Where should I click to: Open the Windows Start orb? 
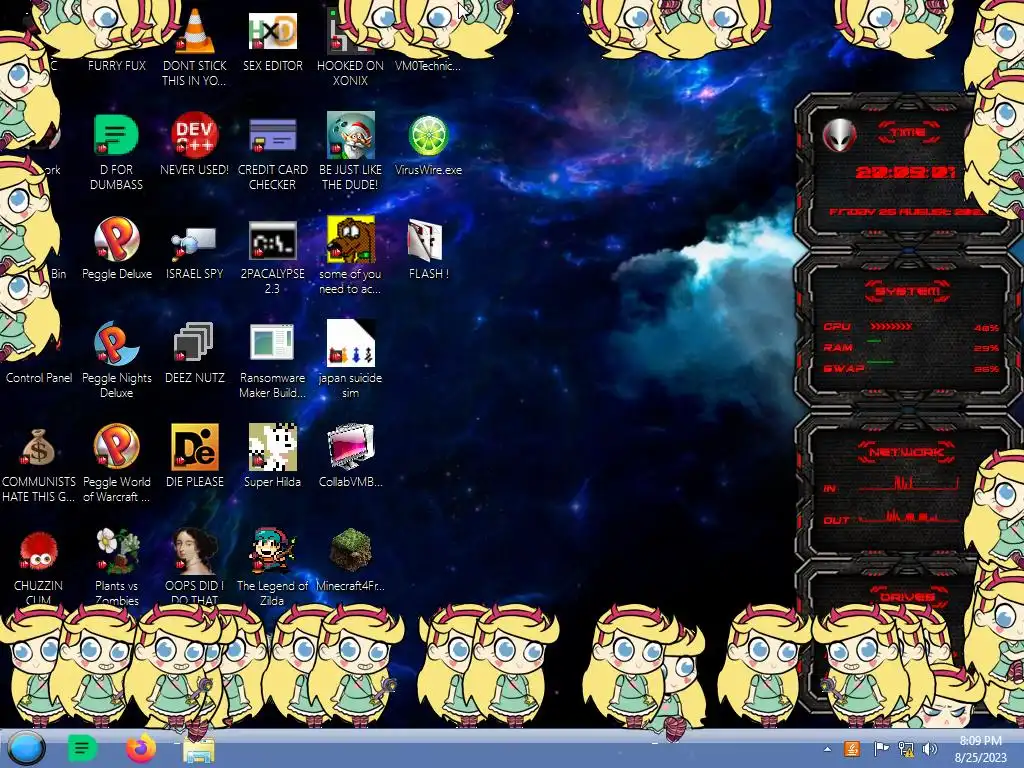[x=26, y=748]
